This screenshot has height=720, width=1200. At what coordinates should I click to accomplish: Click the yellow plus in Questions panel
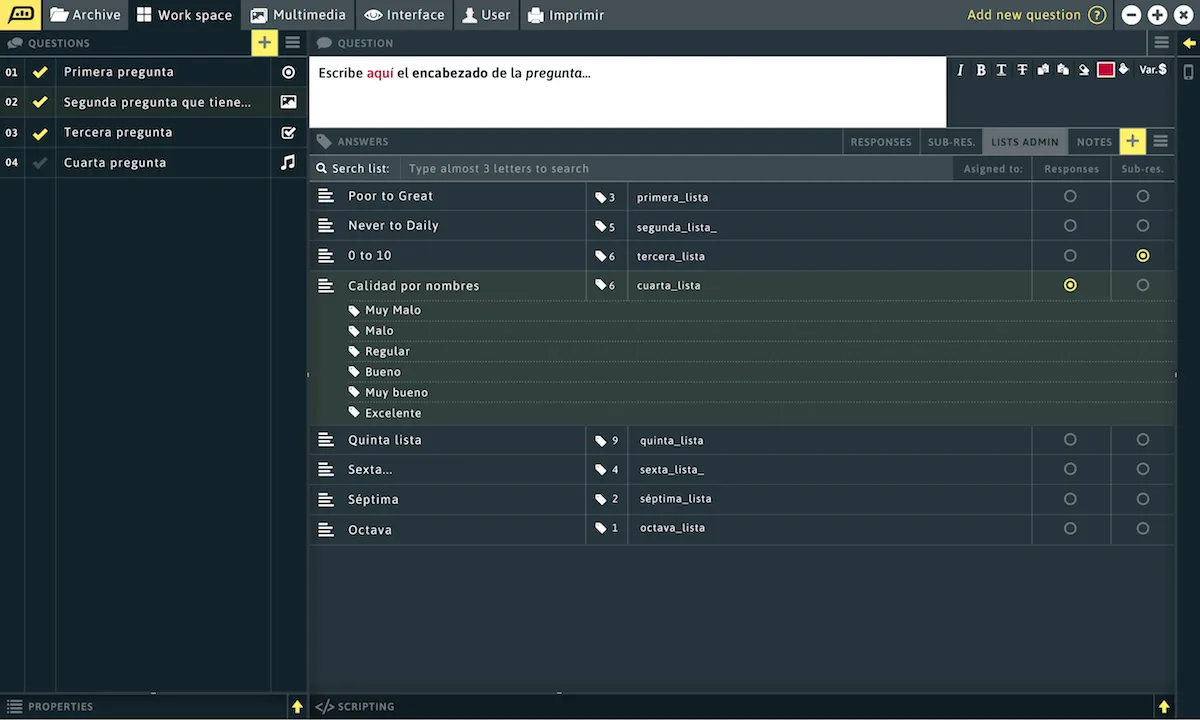coord(264,42)
